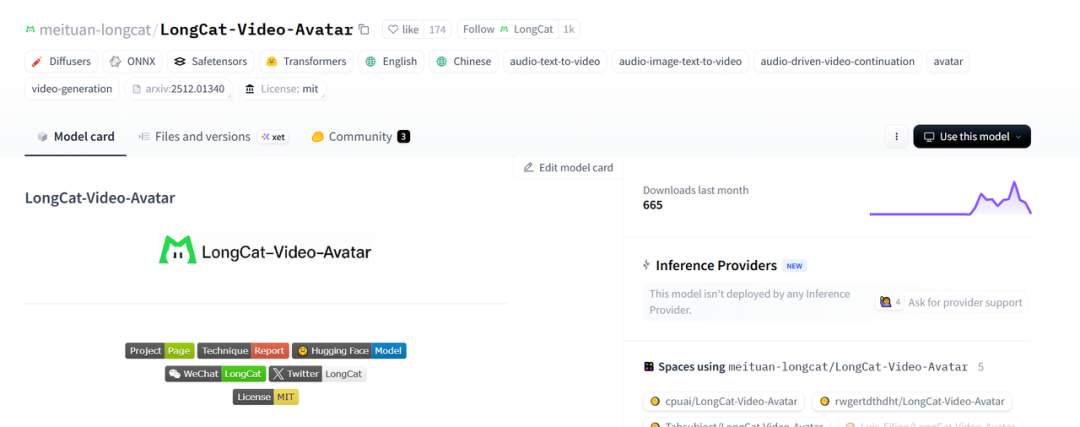Viewport: 1080px width, 427px height.
Task: Click the Edit model card pencil link
Action: [568, 167]
